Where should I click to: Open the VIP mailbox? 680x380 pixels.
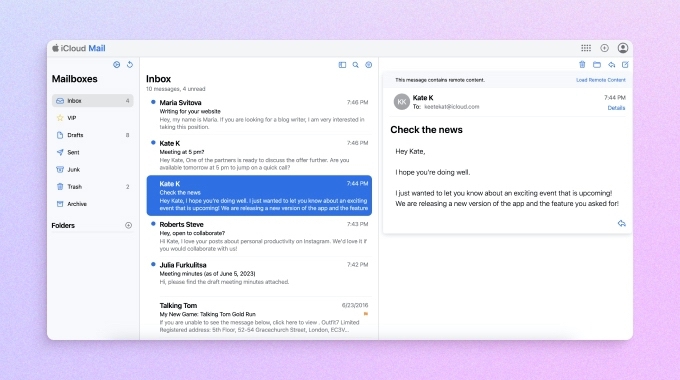(93, 118)
